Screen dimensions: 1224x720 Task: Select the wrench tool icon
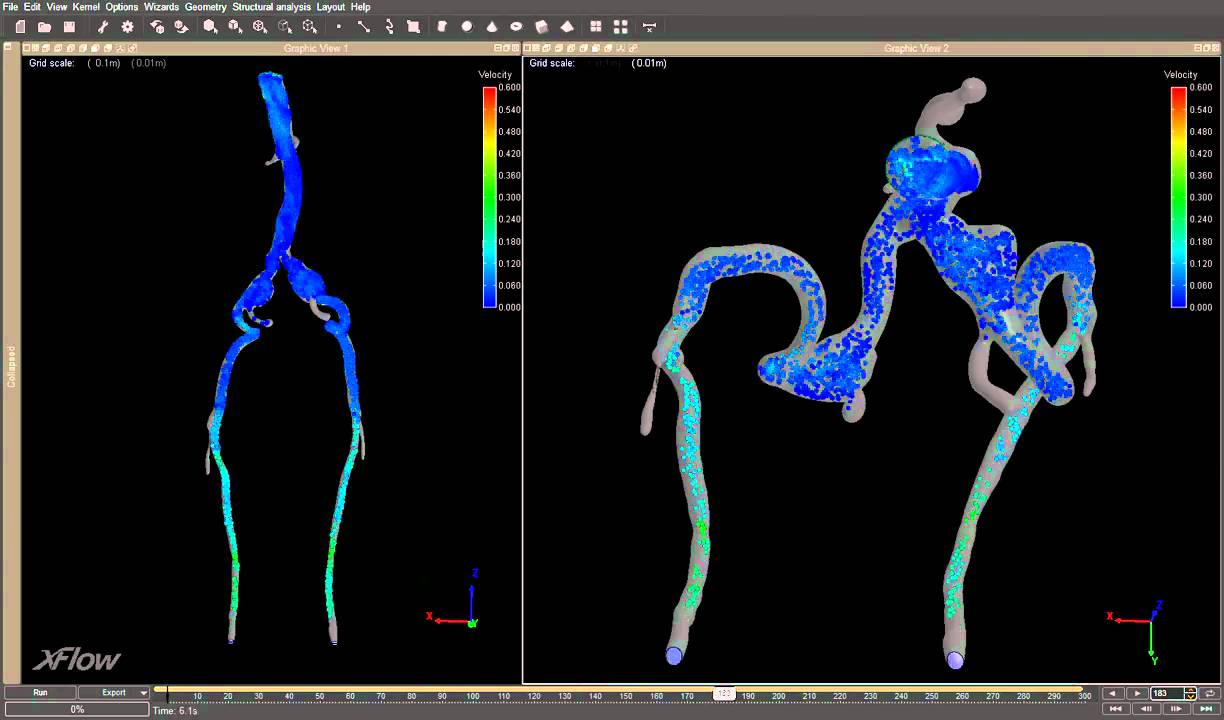(103, 27)
